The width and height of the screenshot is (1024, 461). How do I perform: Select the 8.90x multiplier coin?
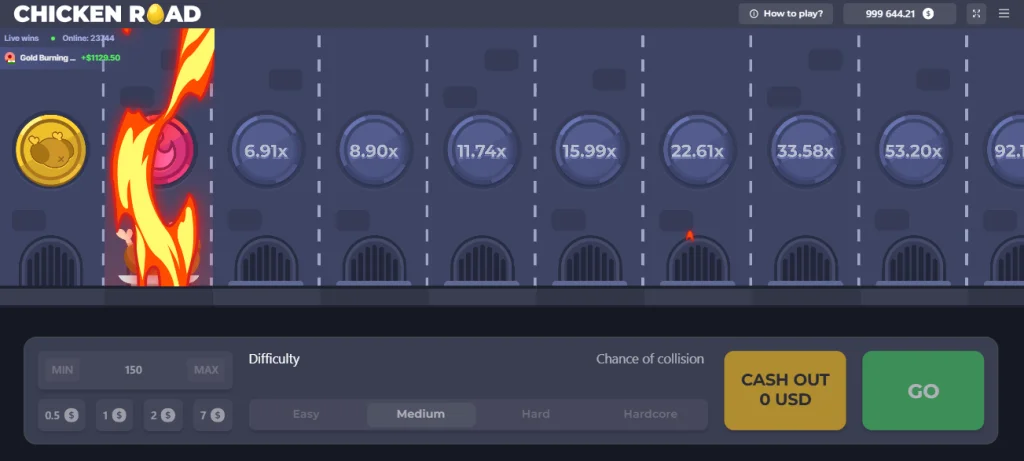[x=374, y=151]
